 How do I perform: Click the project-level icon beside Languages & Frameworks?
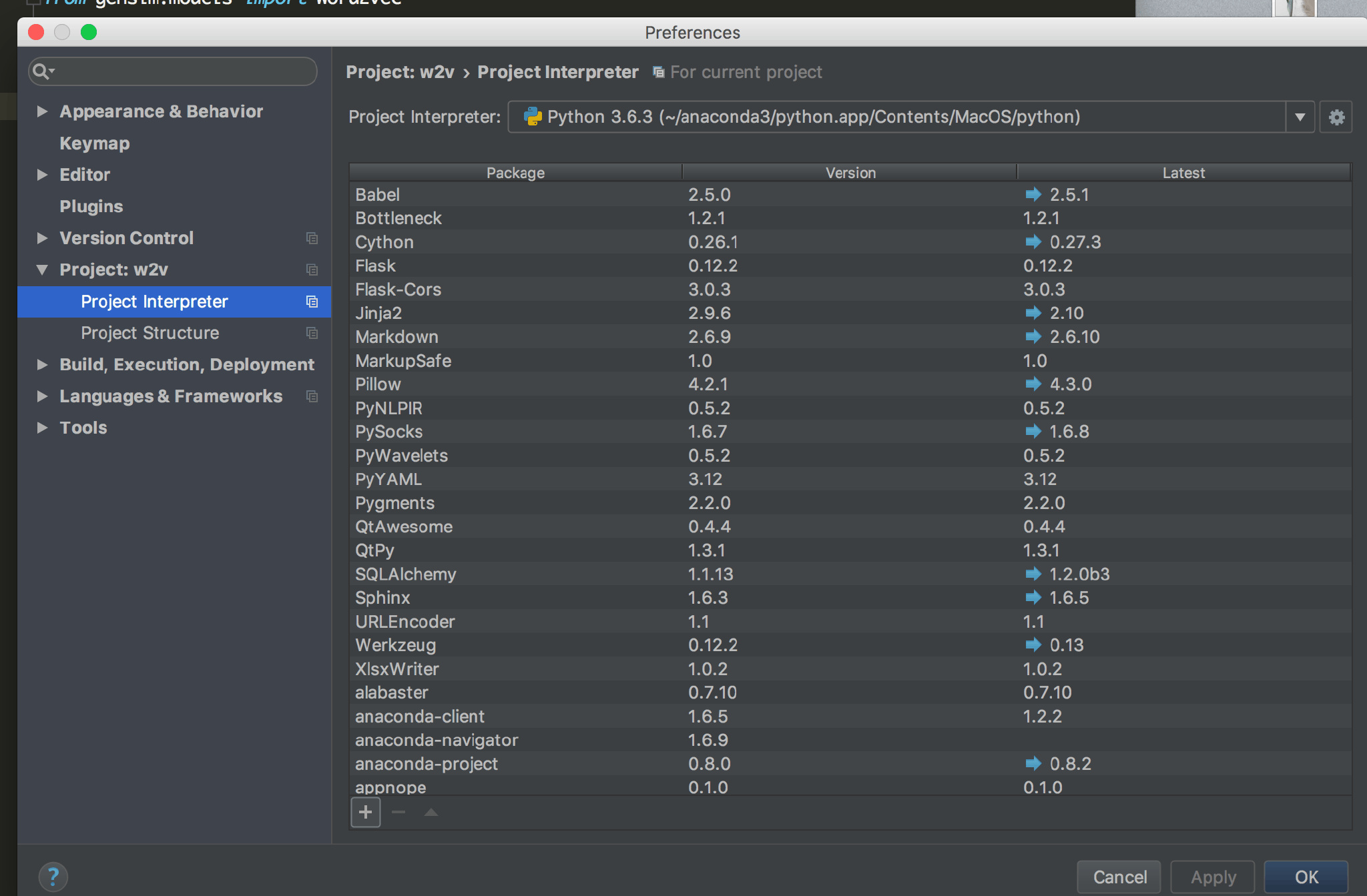pyautogui.click(x=312, y=396)
